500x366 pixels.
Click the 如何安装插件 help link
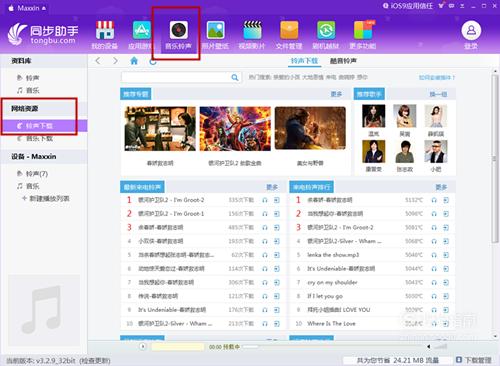(x=436, y=78)
